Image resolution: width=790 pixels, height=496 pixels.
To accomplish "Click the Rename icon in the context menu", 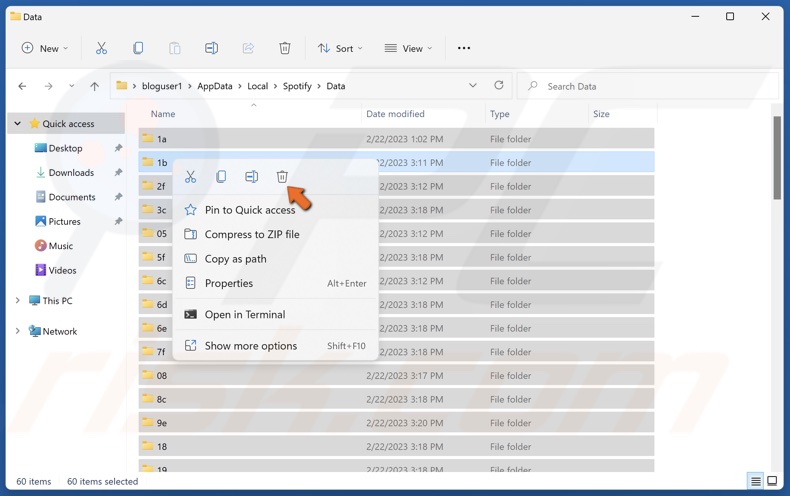I will (251, 177).
